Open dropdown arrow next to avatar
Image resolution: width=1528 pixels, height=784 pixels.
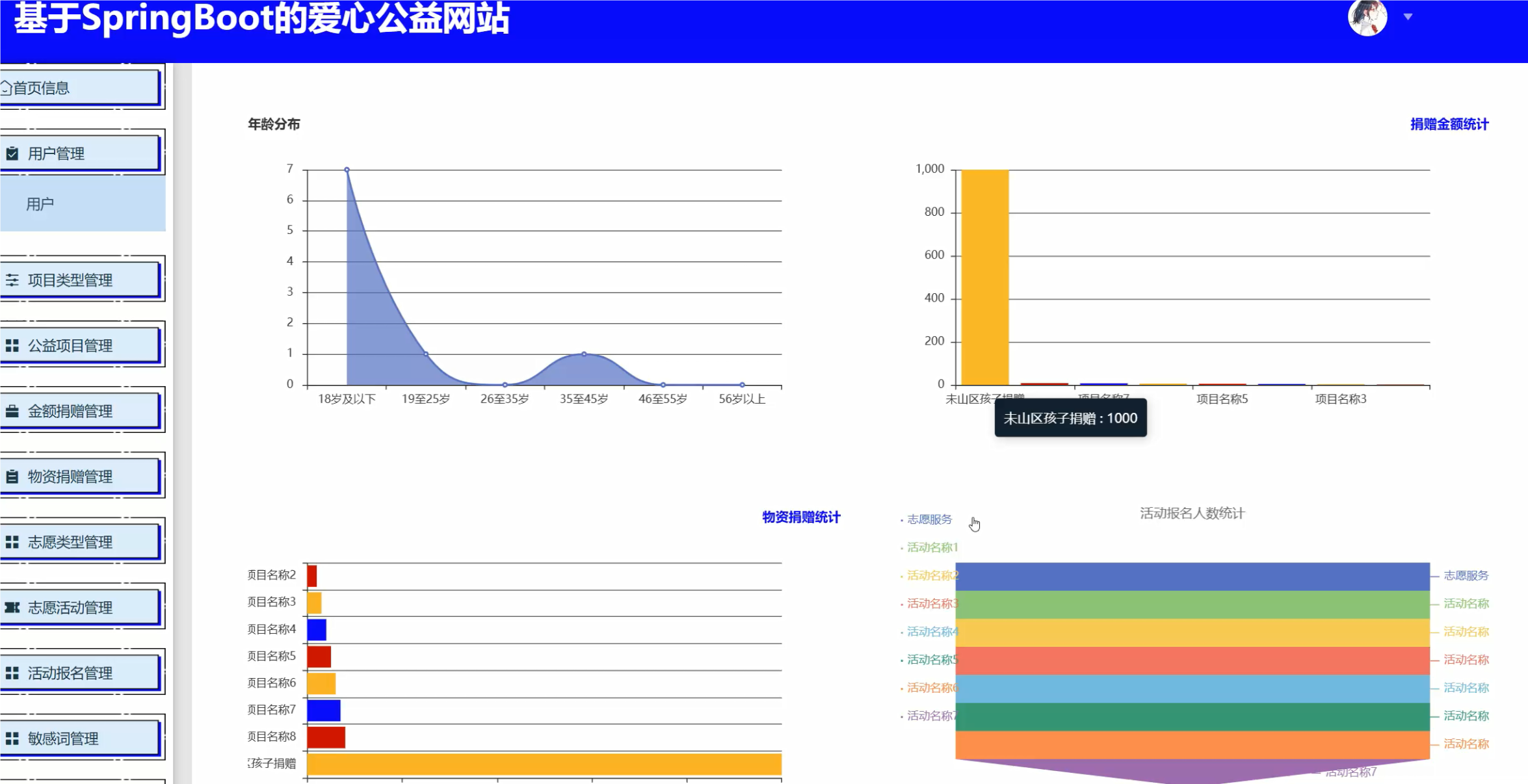pyautogui.click(x=1408, y=17)
